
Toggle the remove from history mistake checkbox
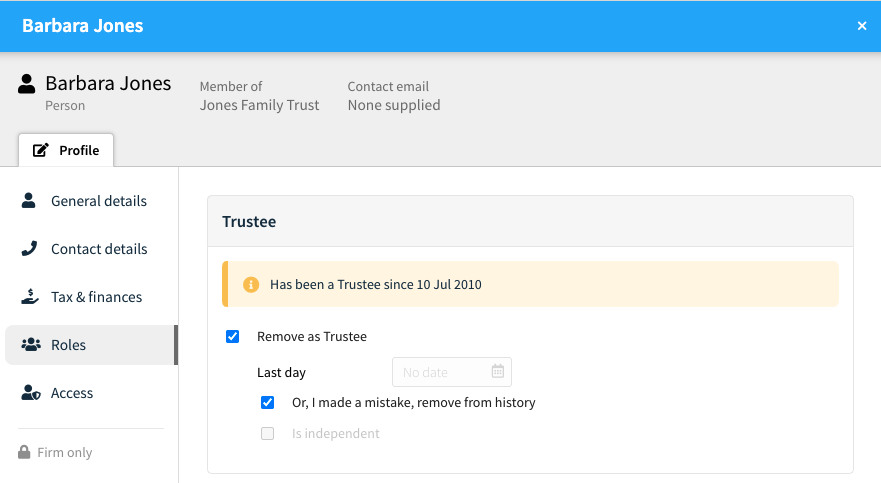(x=267, y=403)
